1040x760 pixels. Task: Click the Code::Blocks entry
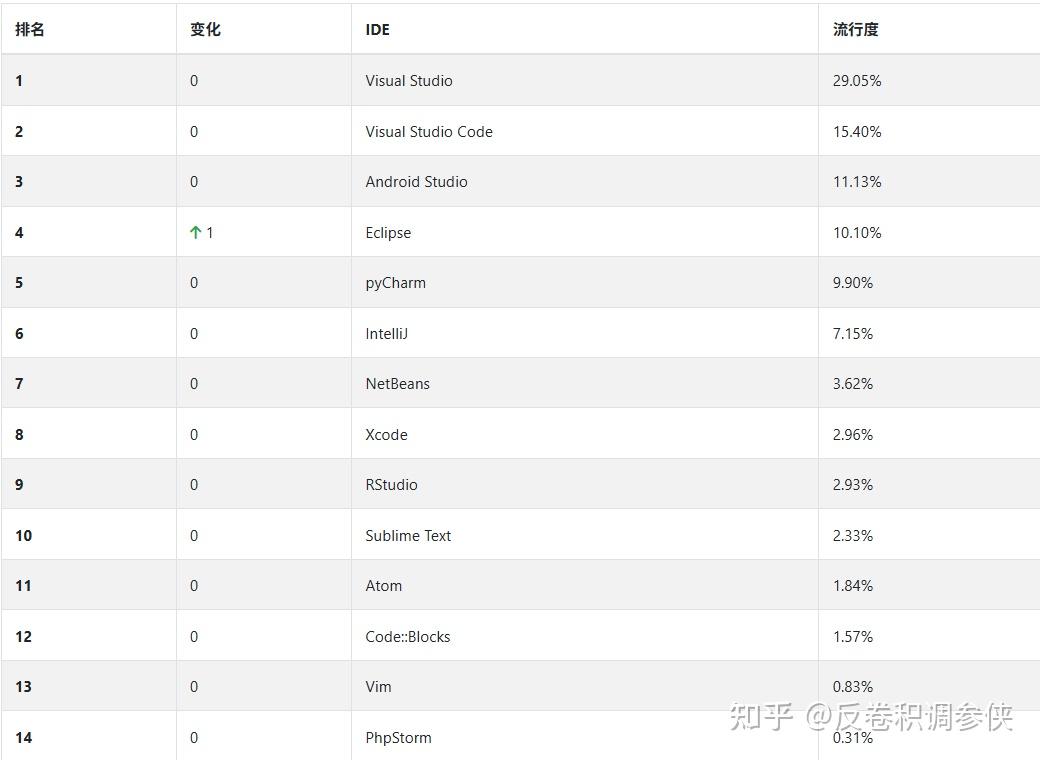click(x=407, y=637)
